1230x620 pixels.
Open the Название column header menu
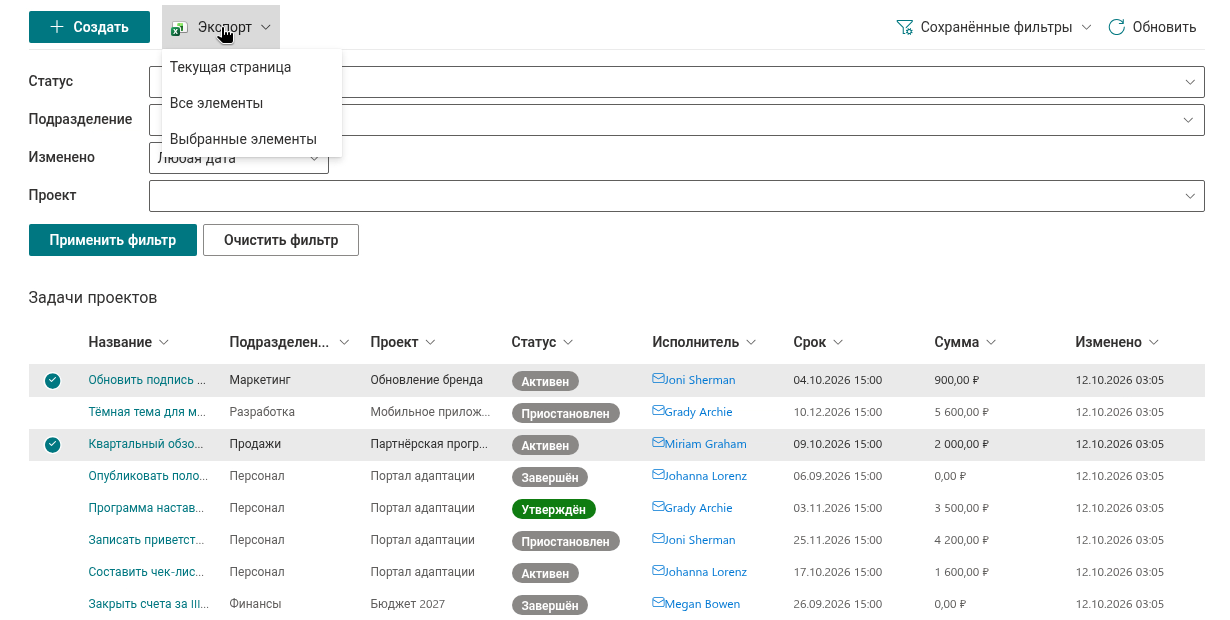pyautogui.click(x=164, y=342)
